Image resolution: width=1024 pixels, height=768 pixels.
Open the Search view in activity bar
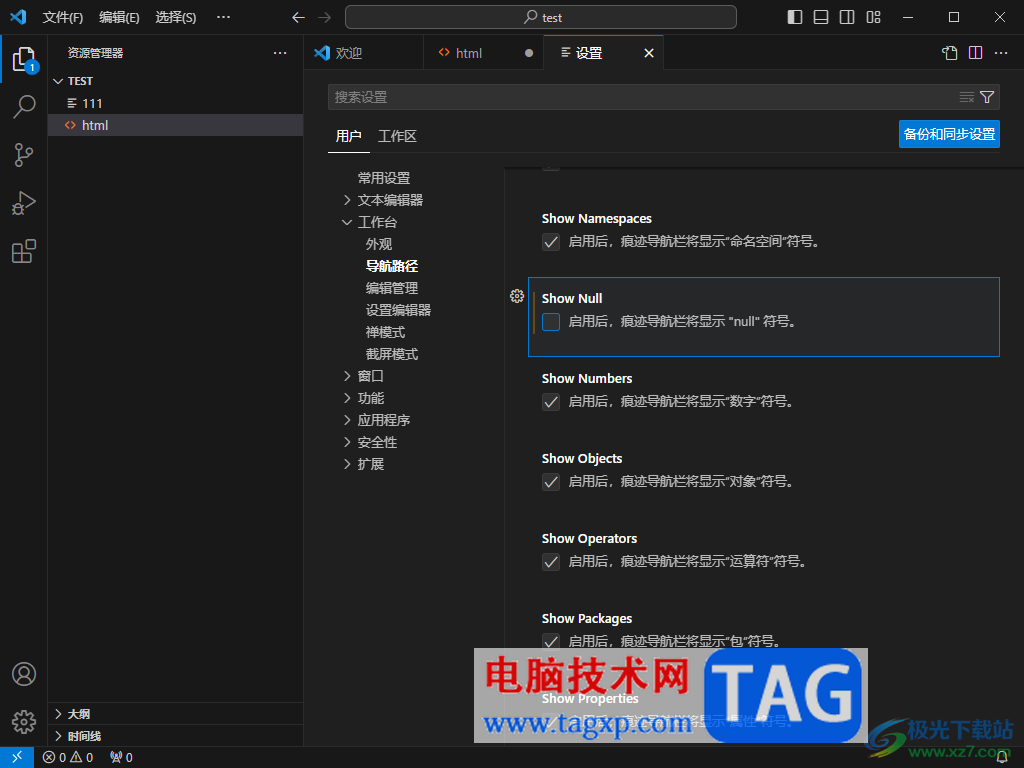tap(24, 107)
